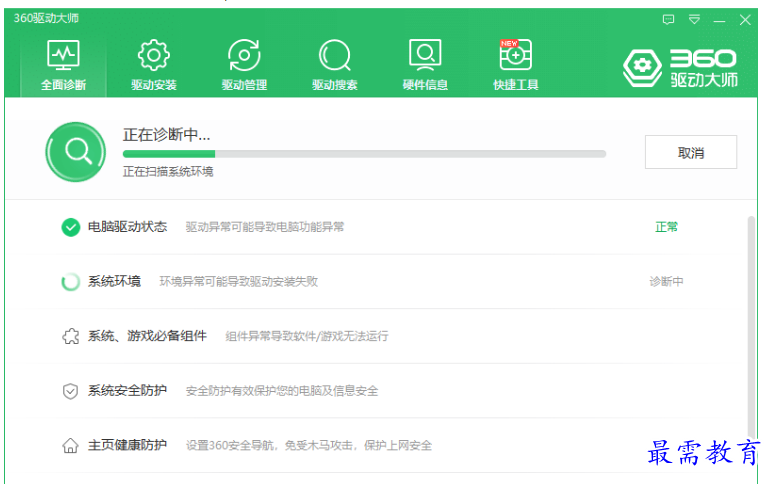Click description 安全防护有效保护您的电脑及信息安全

[282, 391]
